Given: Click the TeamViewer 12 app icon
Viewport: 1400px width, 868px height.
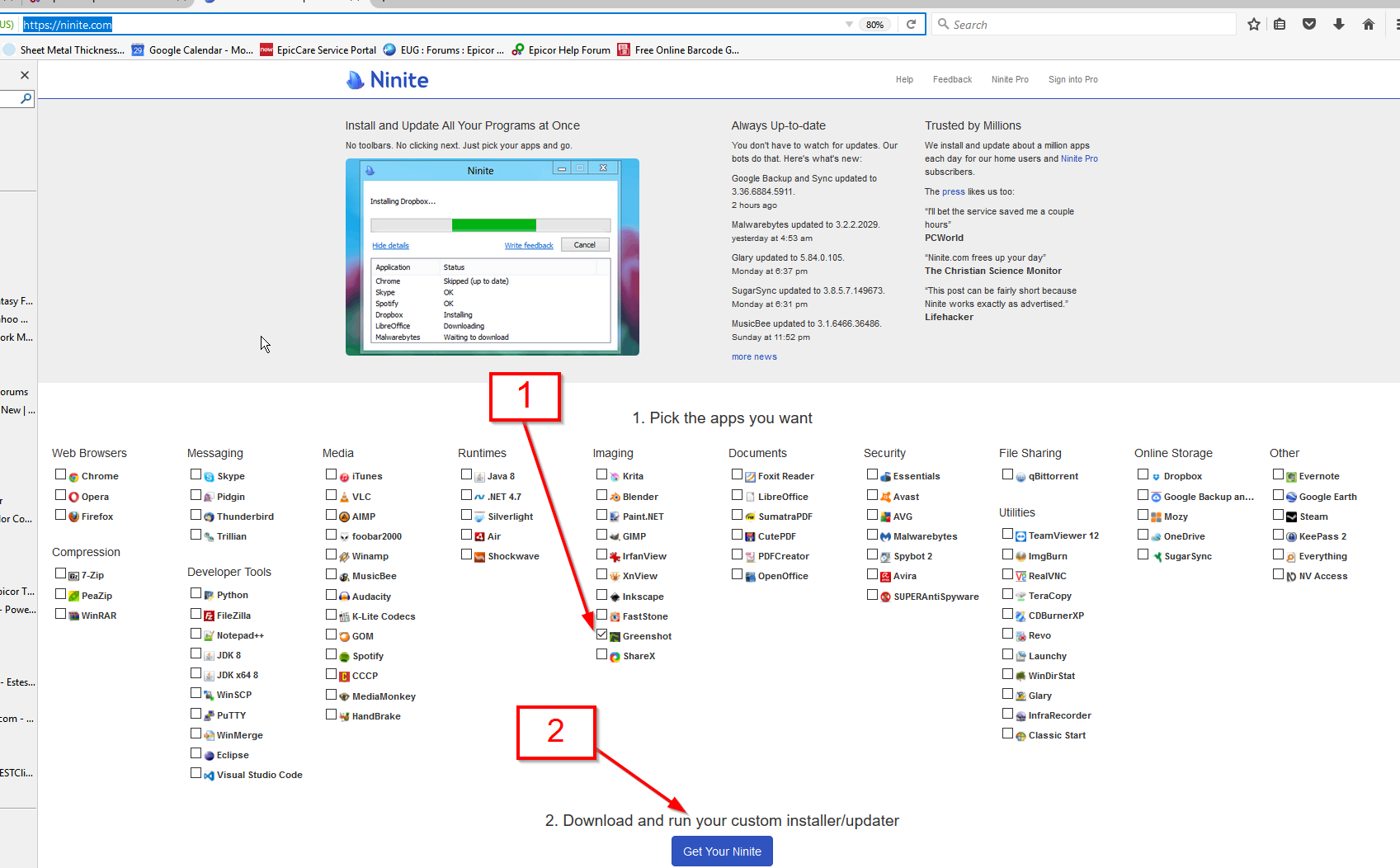Looking at the screenshot, I should 1021,536.
